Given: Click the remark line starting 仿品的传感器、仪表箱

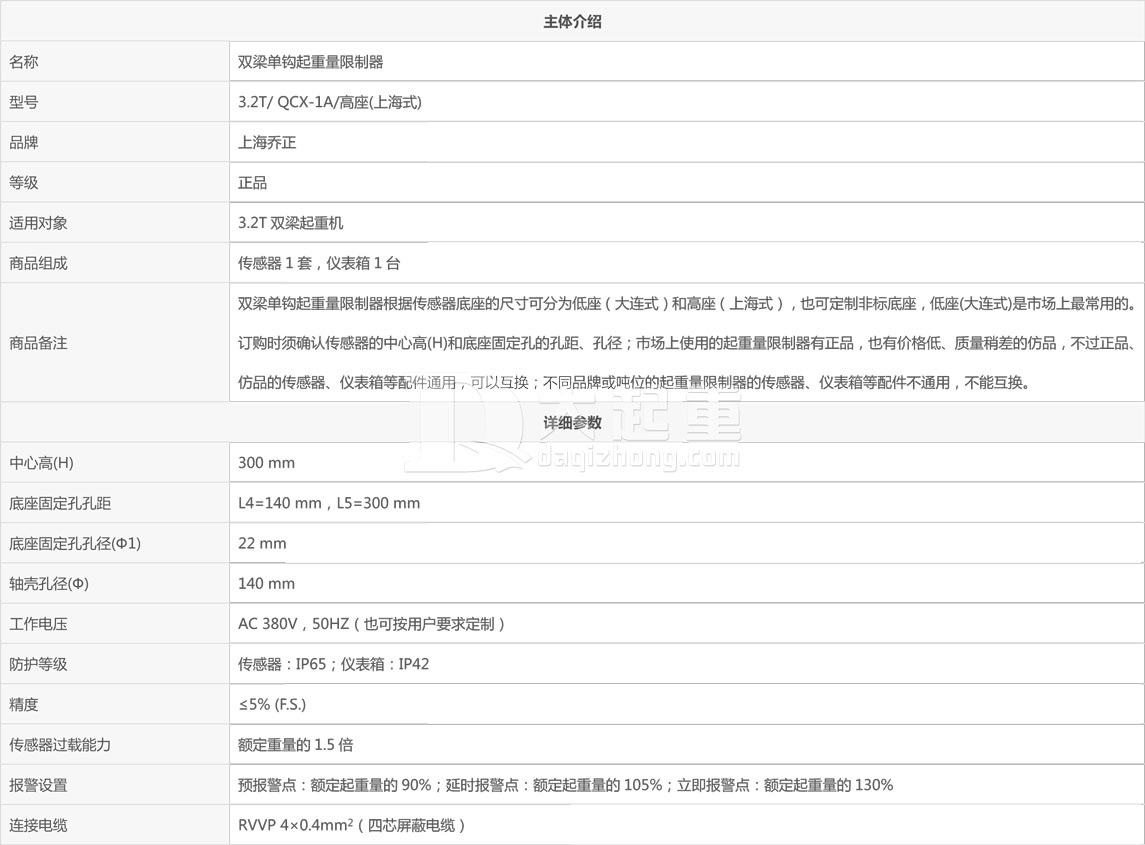Looking at the screenshot, I should [x=634, y=382].
